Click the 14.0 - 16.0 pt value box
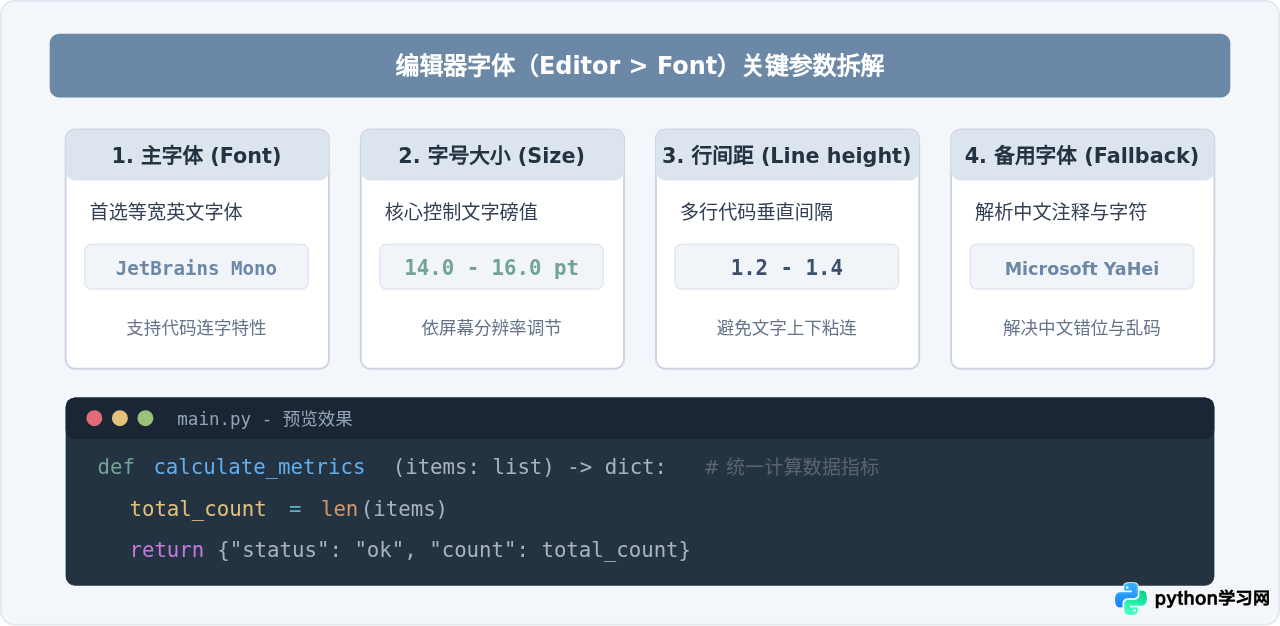This screenshot has width=1280, height=626. [x=491, y=267]
